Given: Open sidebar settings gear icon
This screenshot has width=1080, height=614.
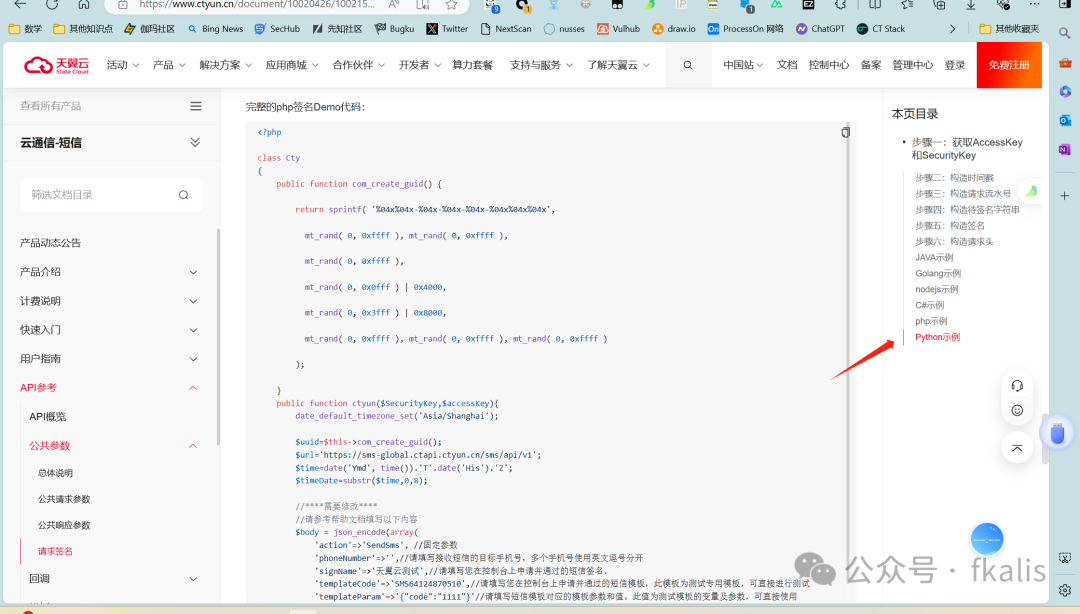Looking at the screenshot, I should [x=1065, y=591].
